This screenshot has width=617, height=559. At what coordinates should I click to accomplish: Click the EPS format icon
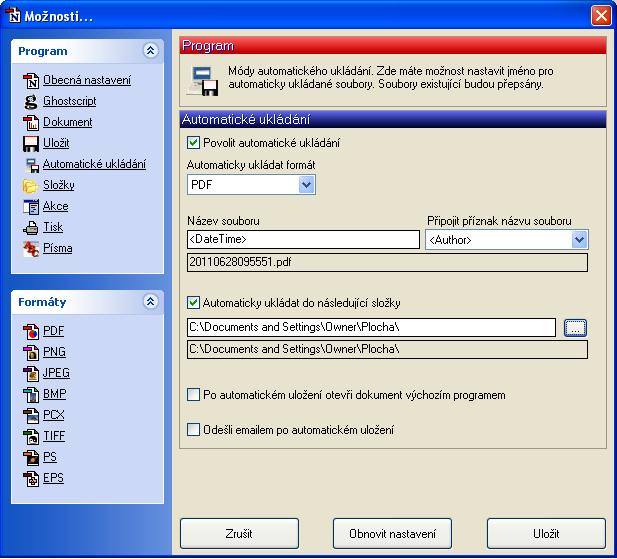tap(31, 479)
